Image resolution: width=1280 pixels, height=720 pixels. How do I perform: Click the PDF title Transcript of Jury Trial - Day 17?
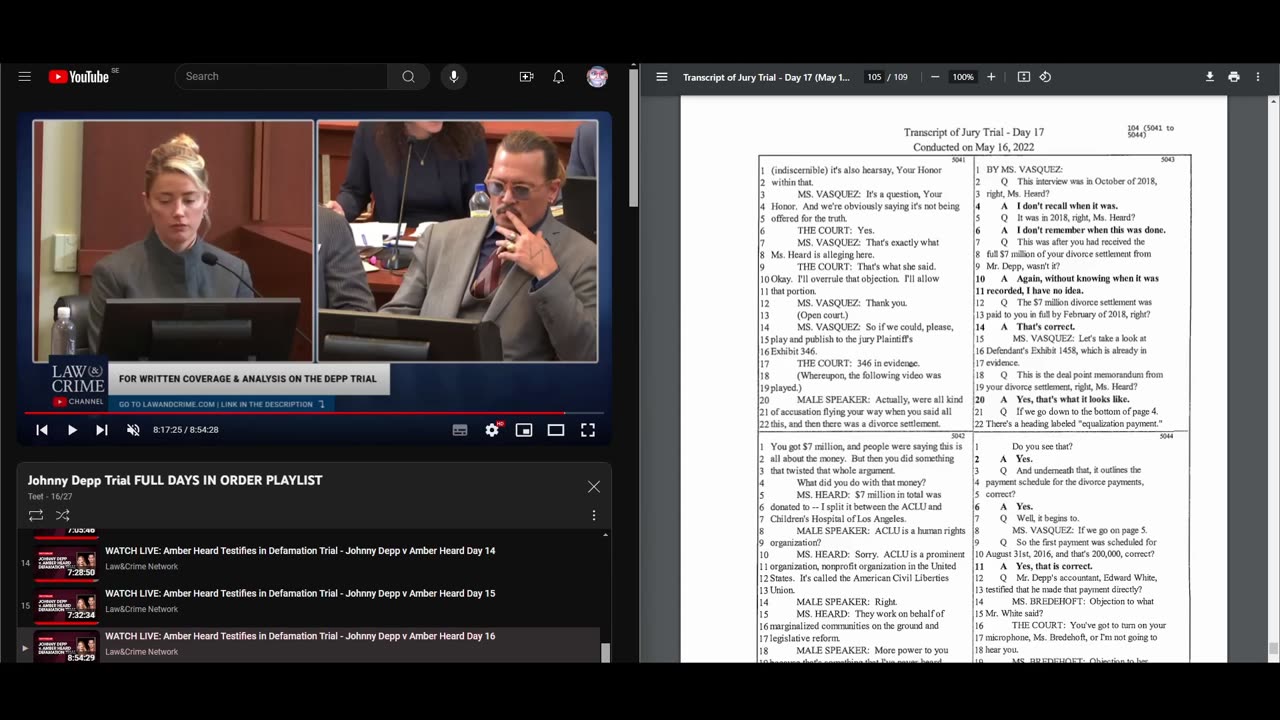pos(766,77)
